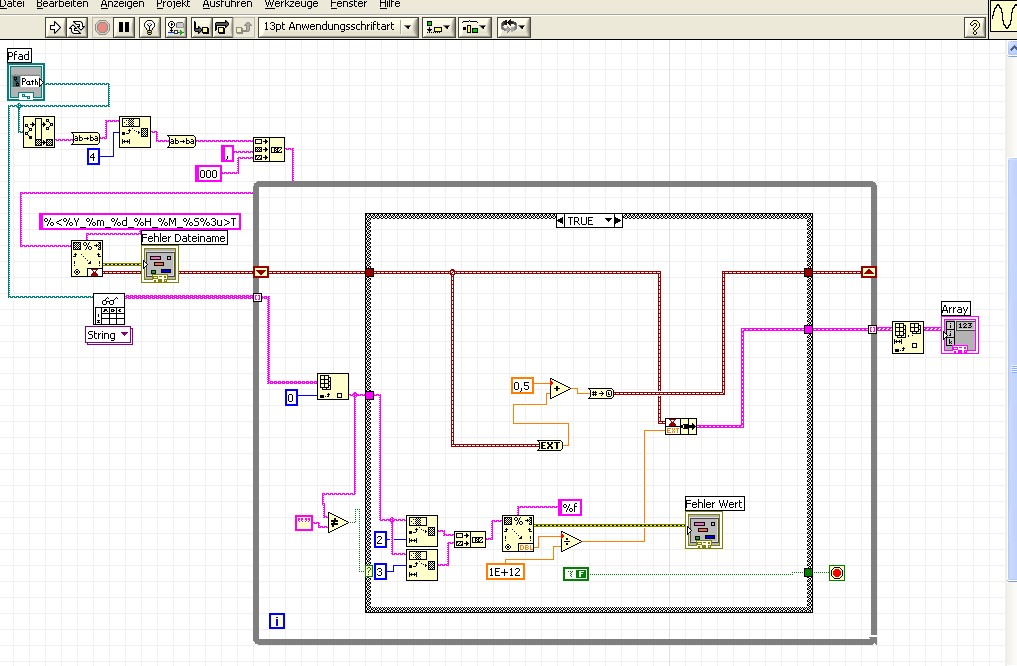Select the Format Date/Time String node
1017x666 pixels.
[x=87, y=259]
